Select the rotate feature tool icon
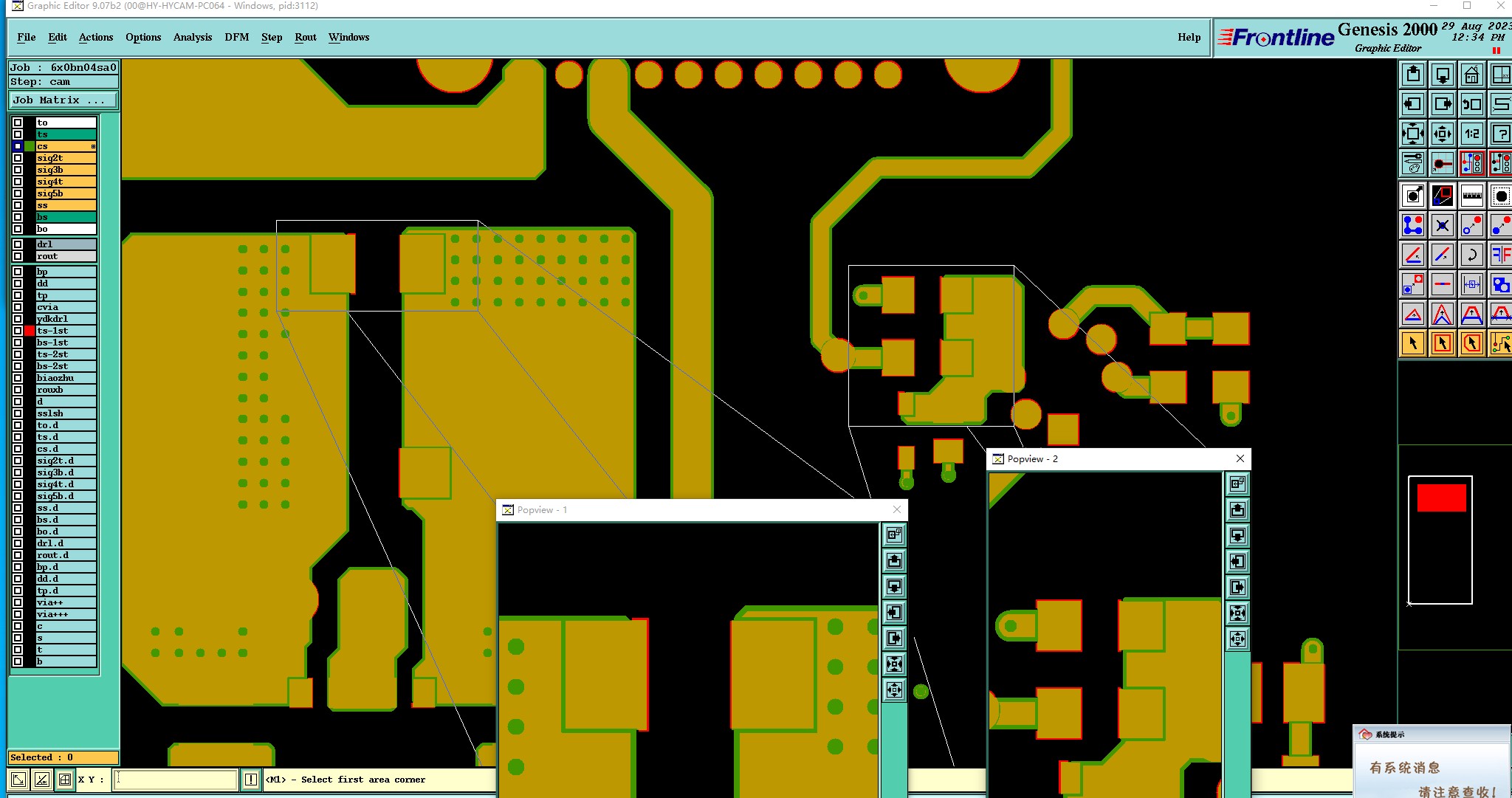 coord(1471,255)
